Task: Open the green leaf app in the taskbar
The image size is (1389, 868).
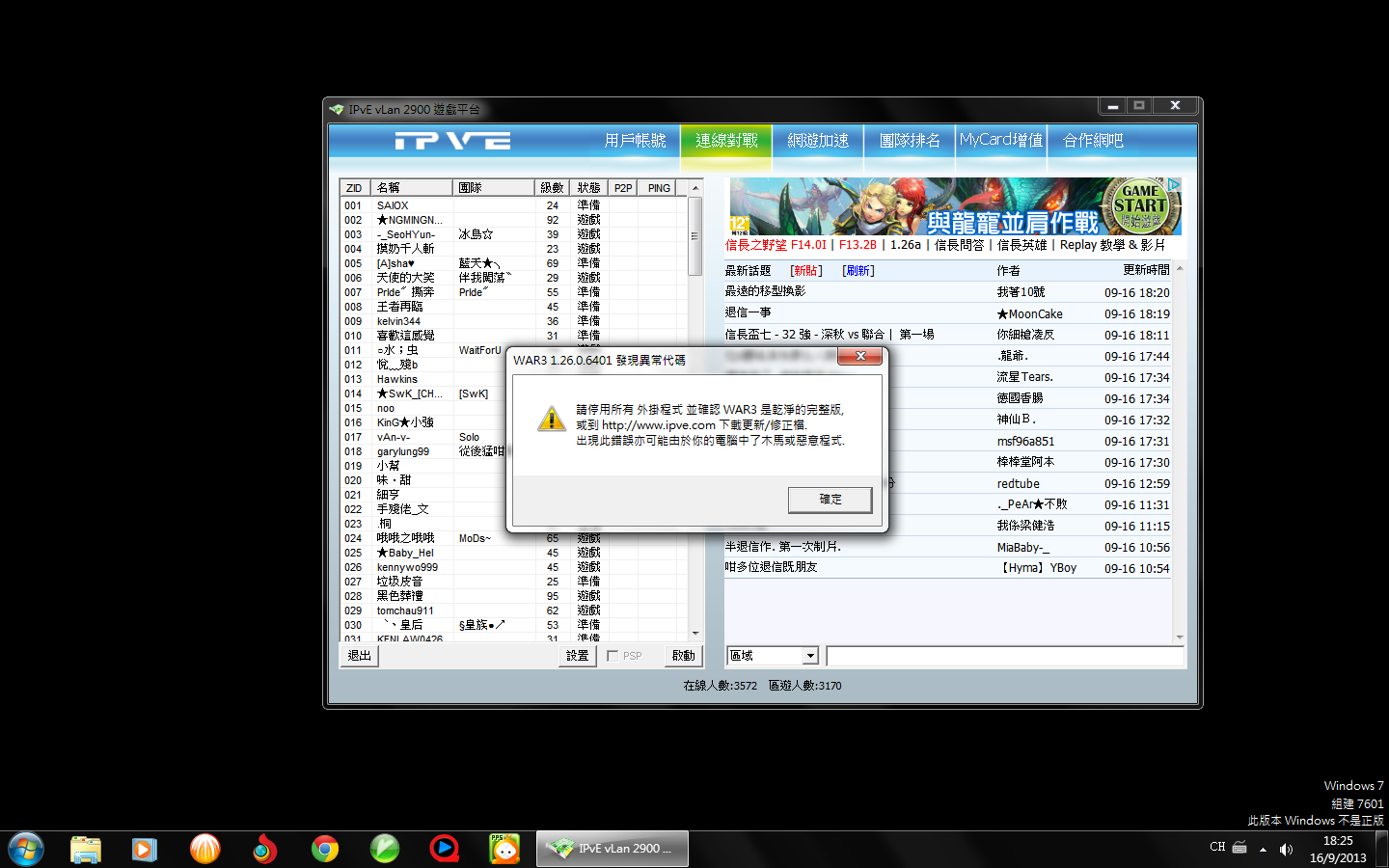Action: click(x=385, y=849)
